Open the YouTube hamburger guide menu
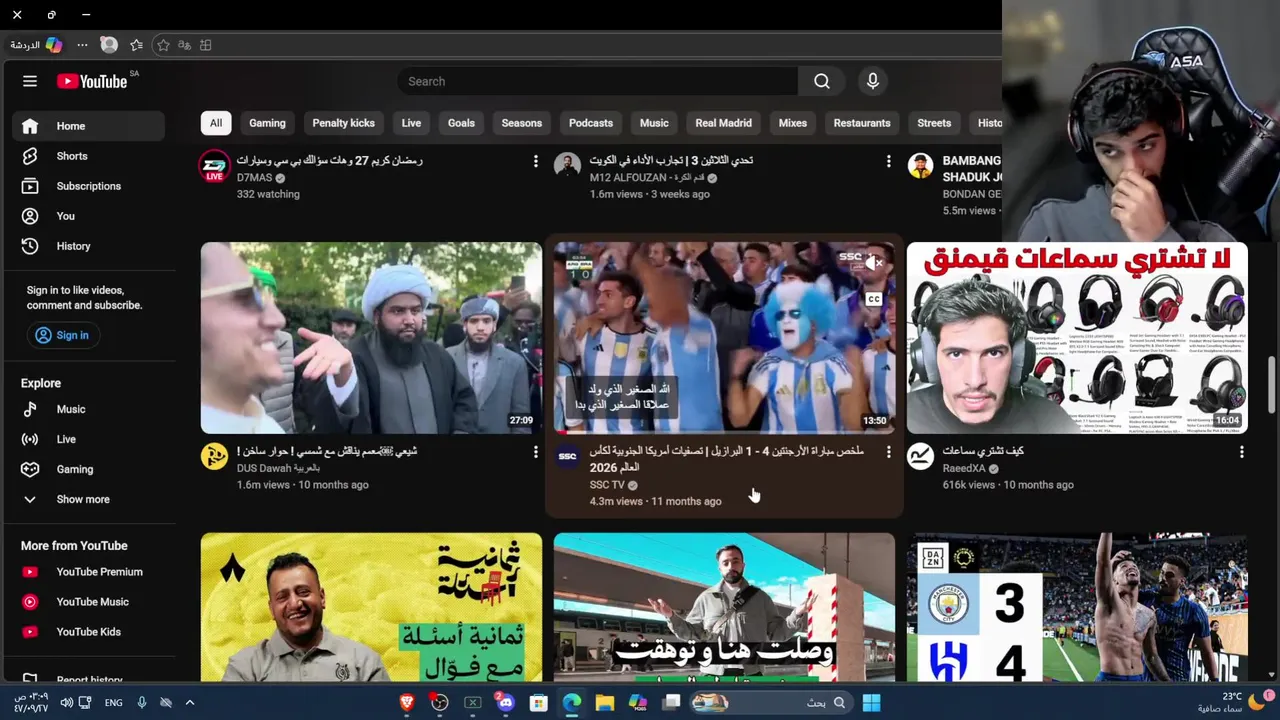Image resolution: width=1280 pixels, height=720 pixels. [x=30, y=81]
